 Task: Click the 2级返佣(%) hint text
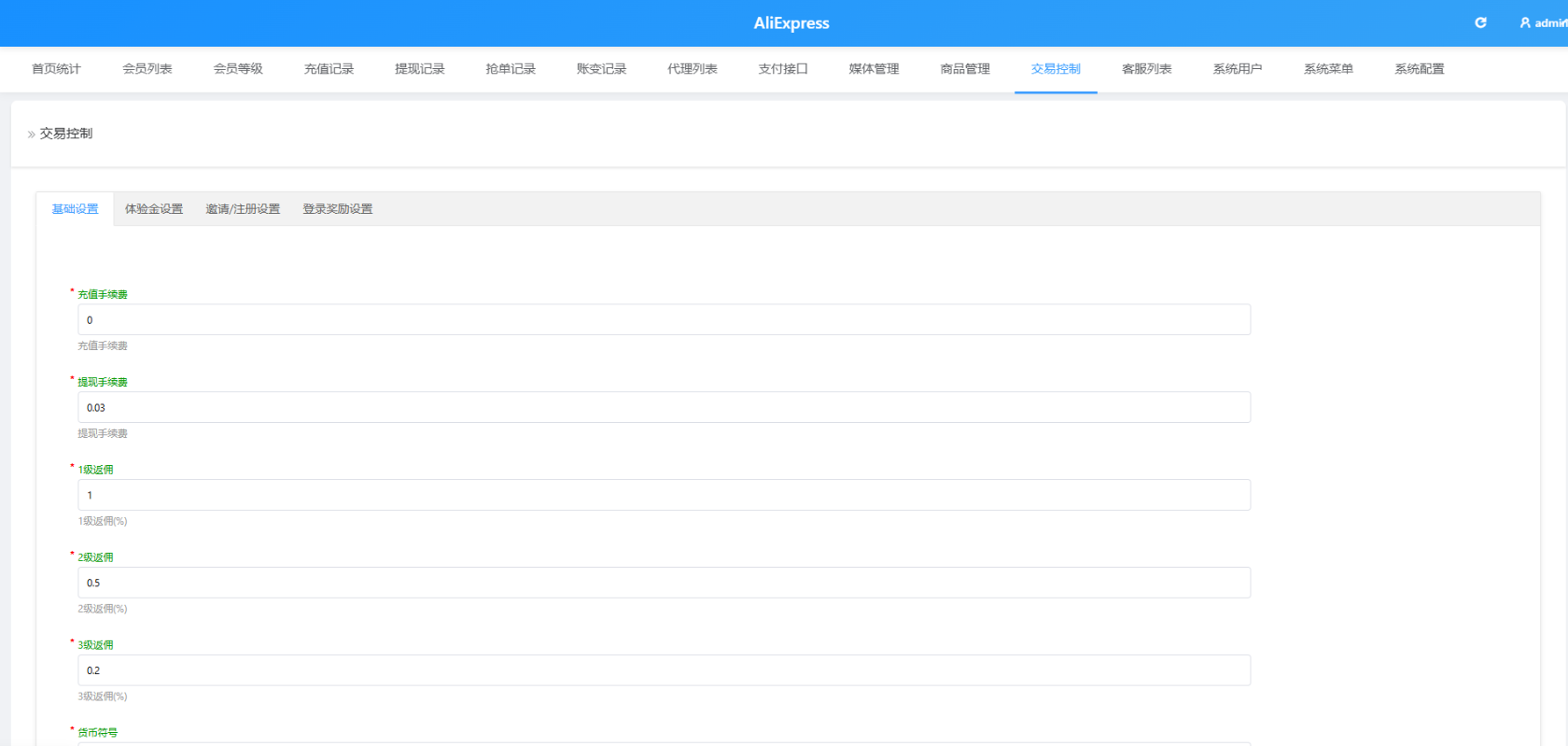pos(103,609)
